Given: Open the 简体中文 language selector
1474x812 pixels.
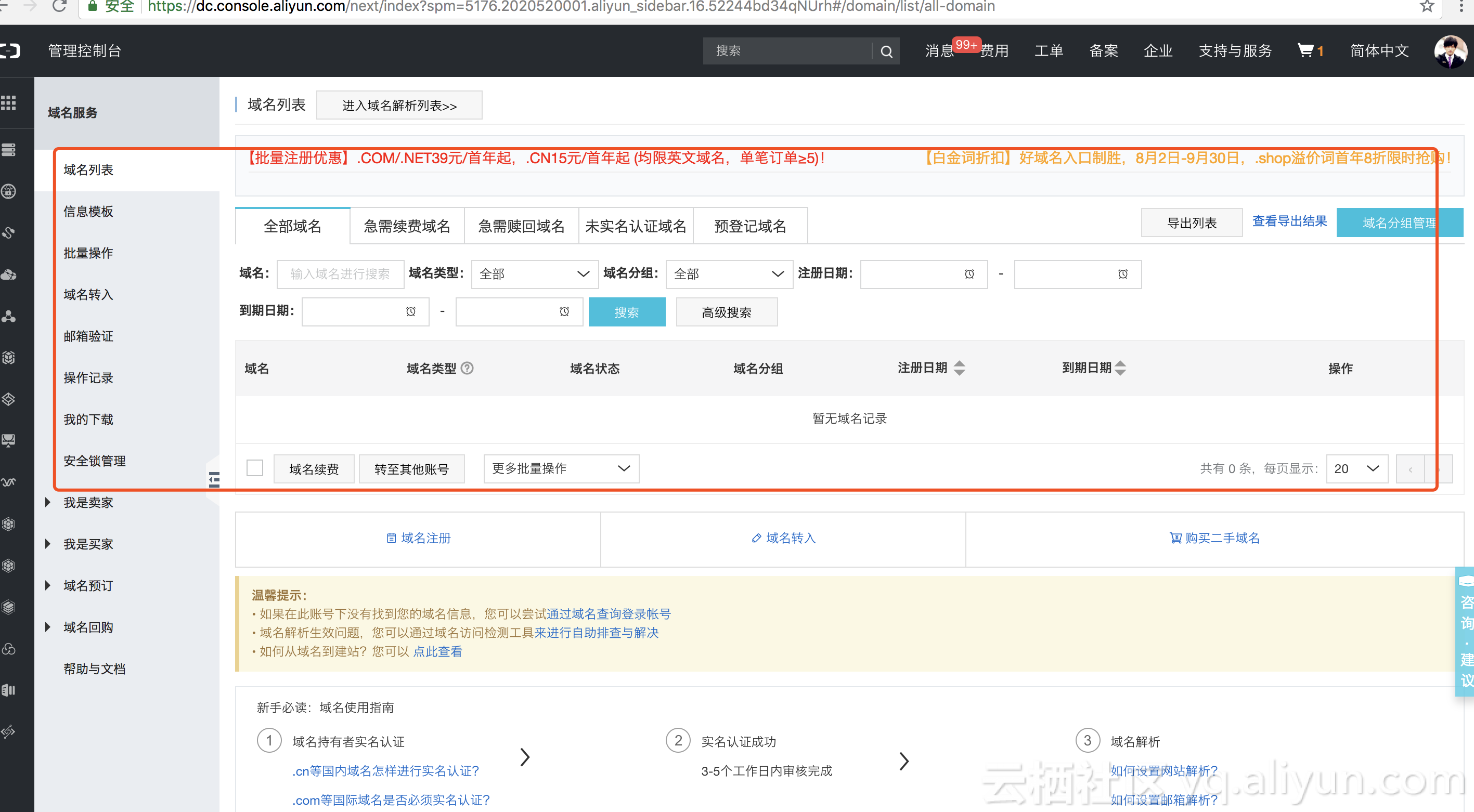Looking at the screenshot, I should (1379, 51).
